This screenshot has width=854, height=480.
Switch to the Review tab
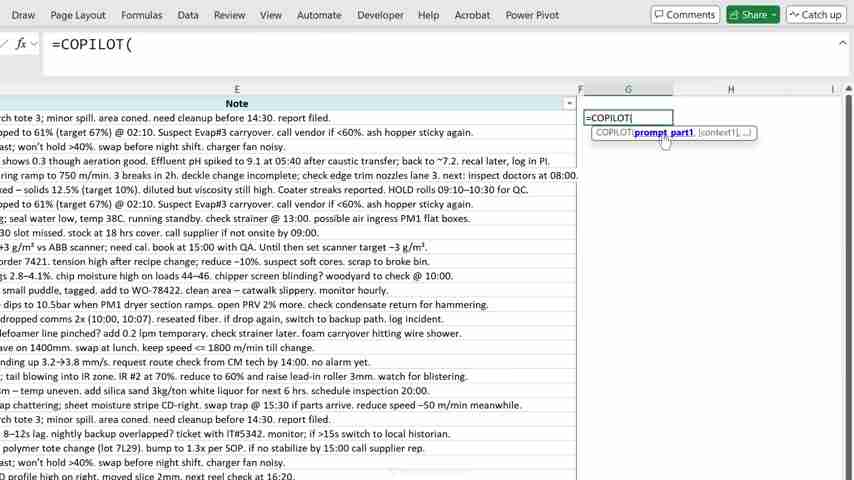click(x=229, y=15)
